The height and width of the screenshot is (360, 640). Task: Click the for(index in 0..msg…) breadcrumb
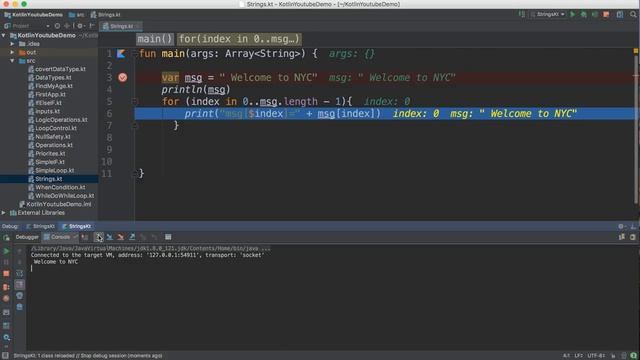[239, 39]
